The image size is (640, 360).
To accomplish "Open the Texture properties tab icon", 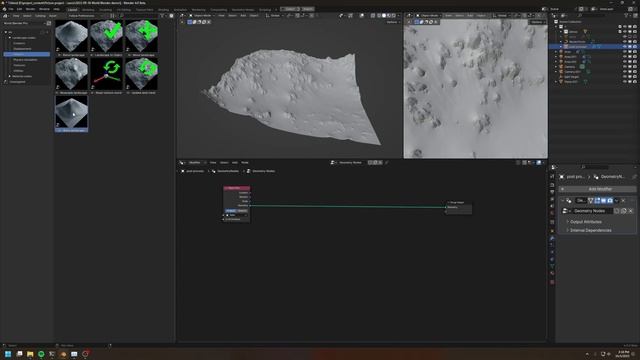I will [552, 282].
